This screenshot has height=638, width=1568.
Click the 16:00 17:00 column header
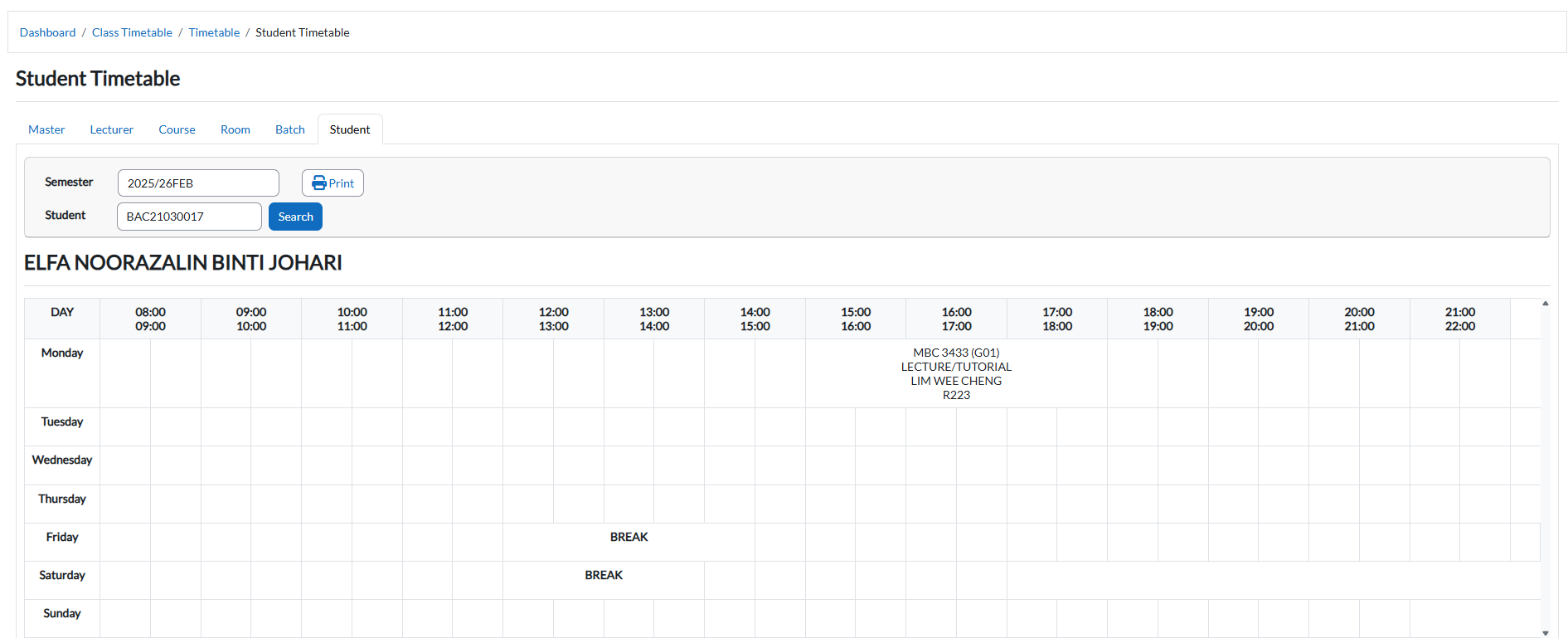tap(956, 319)
